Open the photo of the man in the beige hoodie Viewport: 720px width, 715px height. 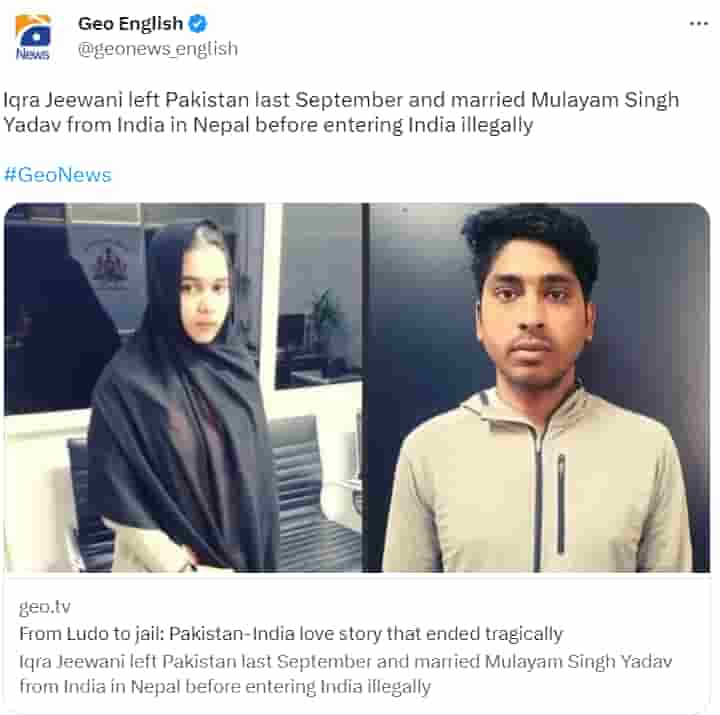click(x=540, y=387)
